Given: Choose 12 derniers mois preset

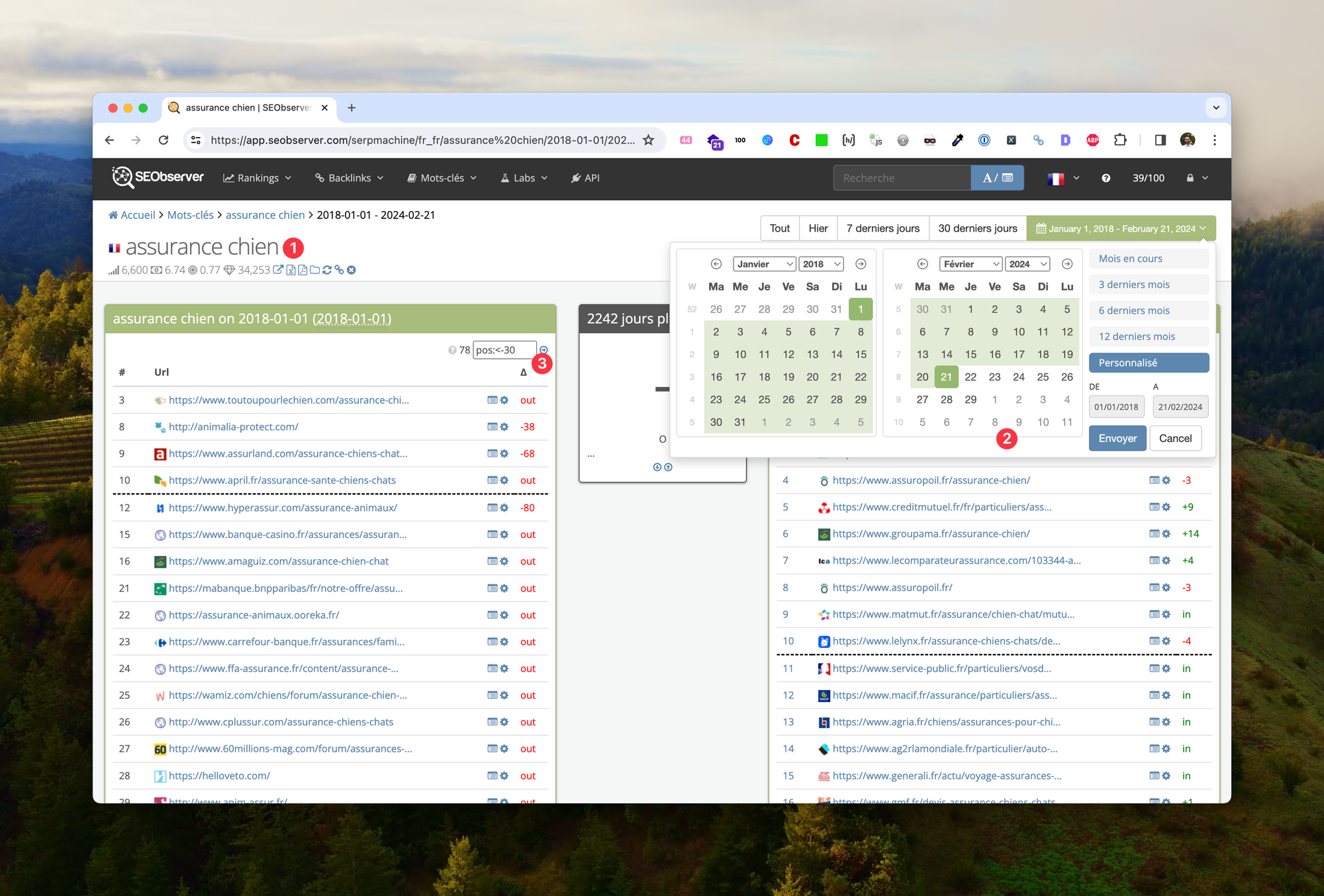Looking at the screenshot, I should click(1149, 336).
